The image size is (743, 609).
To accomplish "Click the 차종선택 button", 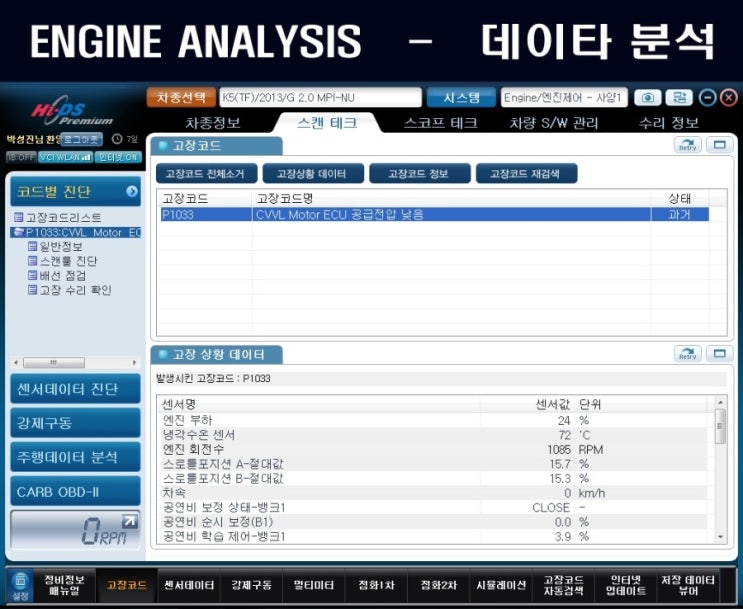I will [181, 98].
